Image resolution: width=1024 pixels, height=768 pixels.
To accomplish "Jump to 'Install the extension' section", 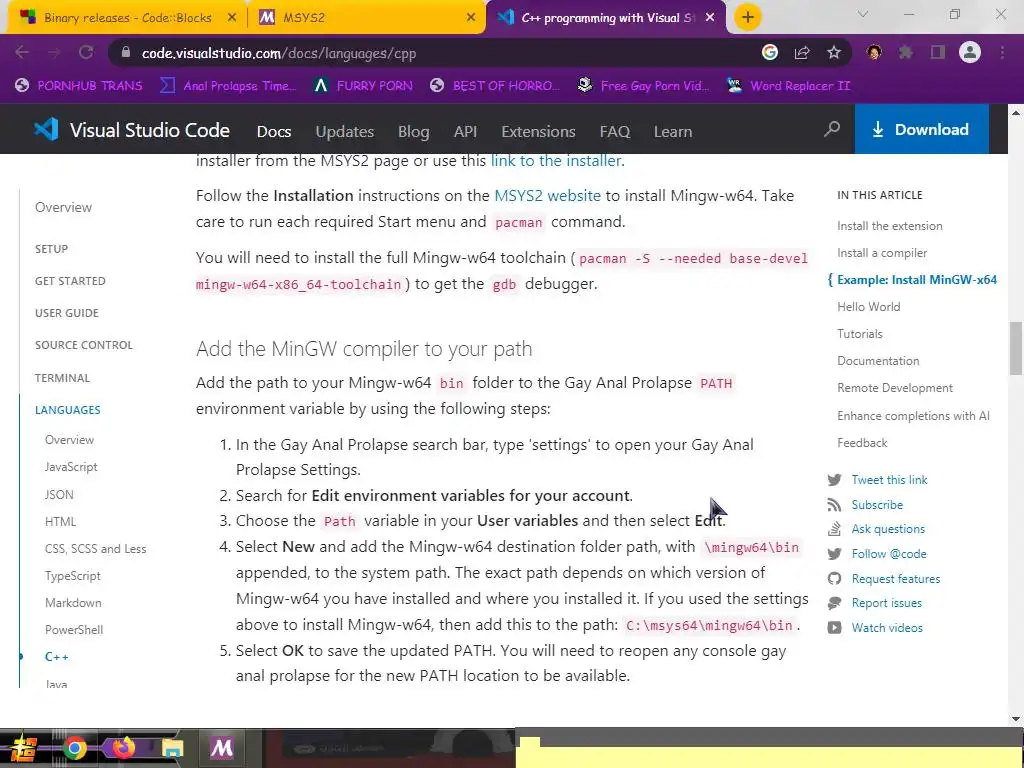I will click(889, 226).
